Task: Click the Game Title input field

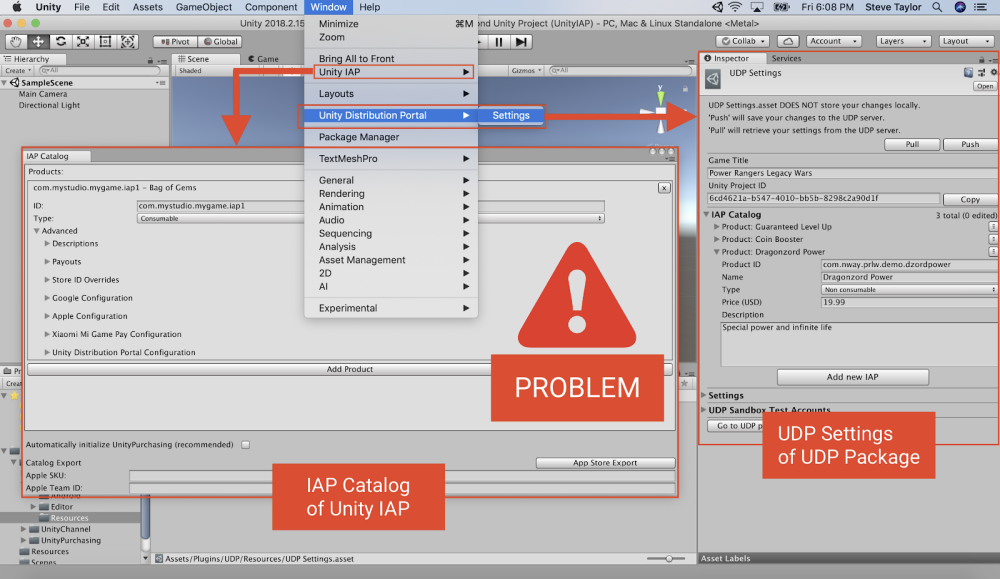Action: (852, 173)
